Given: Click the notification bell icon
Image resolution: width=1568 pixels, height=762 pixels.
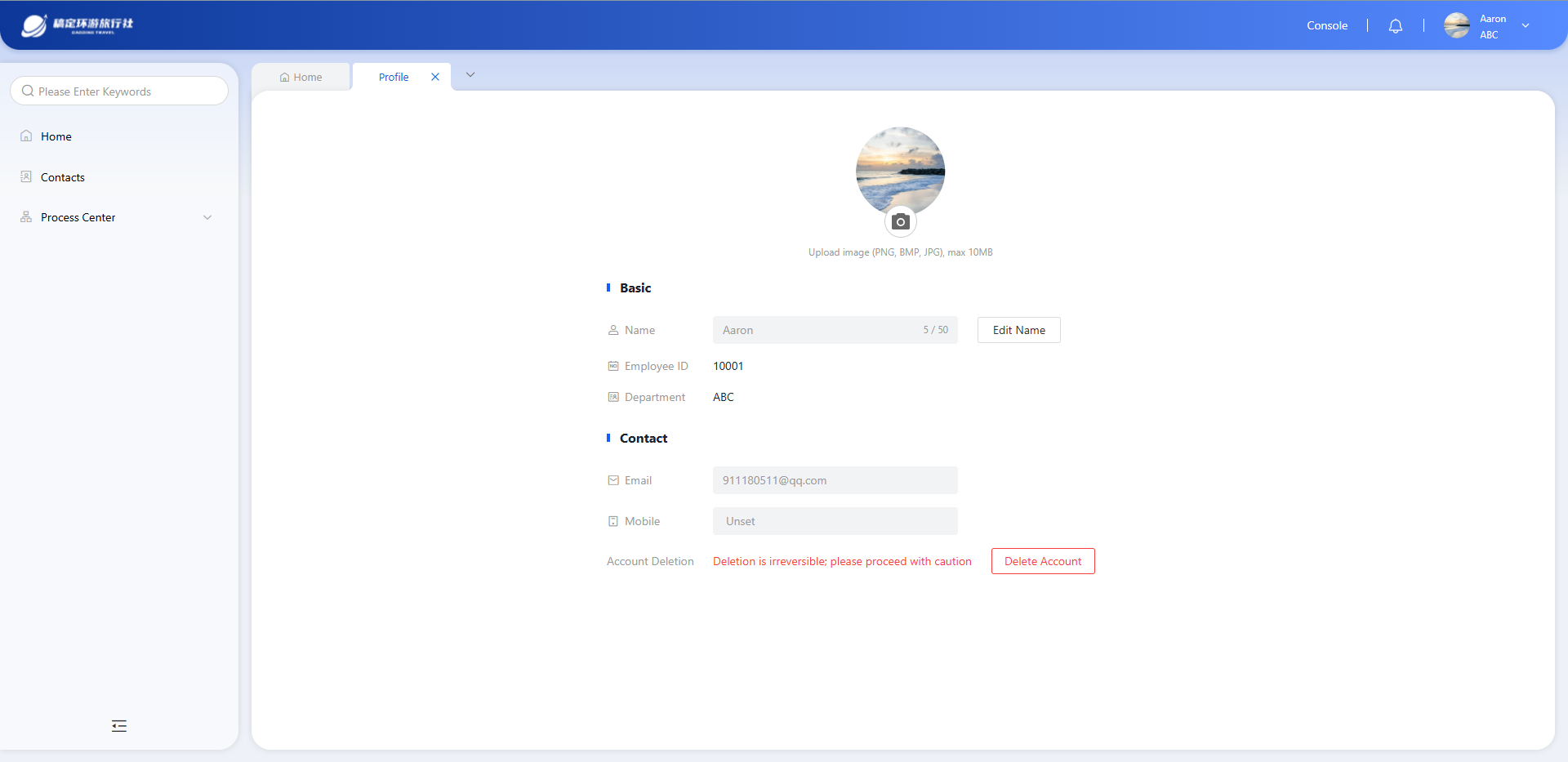Looking at the screenshot, I should [x=1395, y=26].
